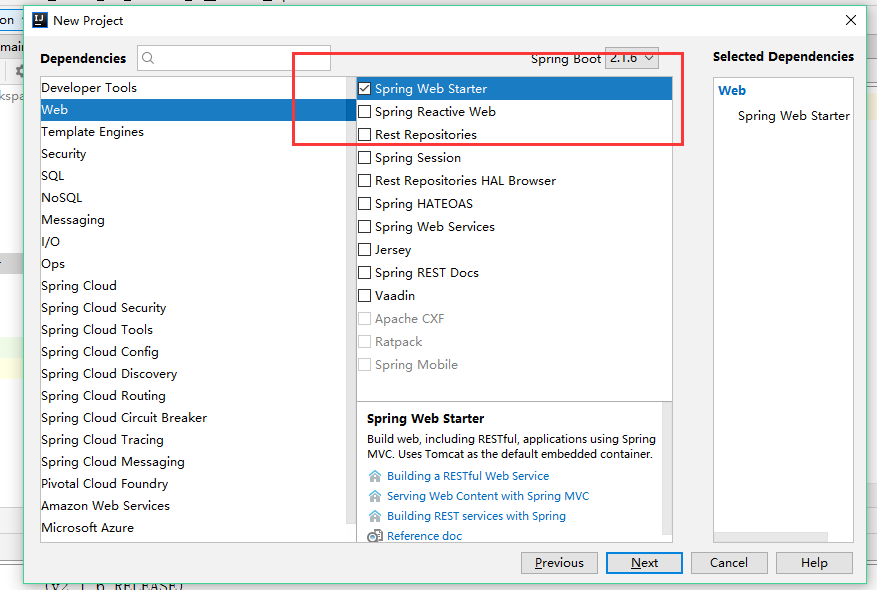Choose the Ops category
877x590 pixels.
pos(194,264)
